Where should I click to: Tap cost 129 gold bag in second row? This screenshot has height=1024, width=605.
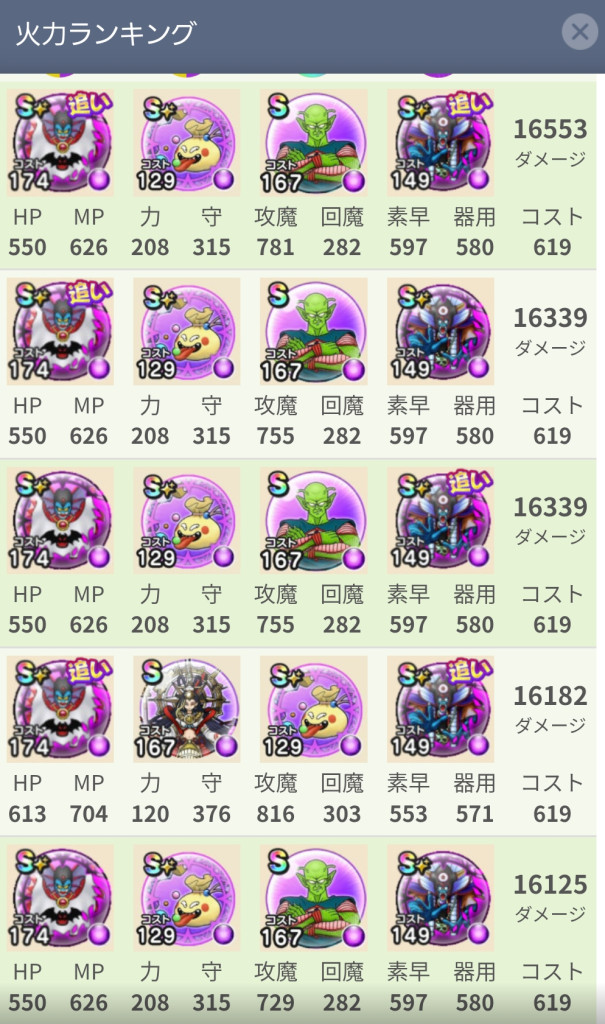point(187,332)
